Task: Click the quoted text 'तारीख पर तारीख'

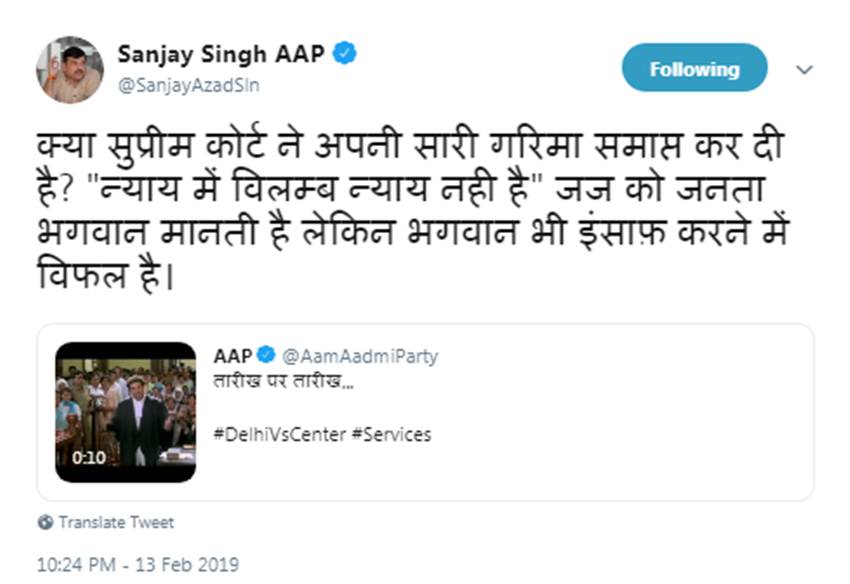Action: 284,382
